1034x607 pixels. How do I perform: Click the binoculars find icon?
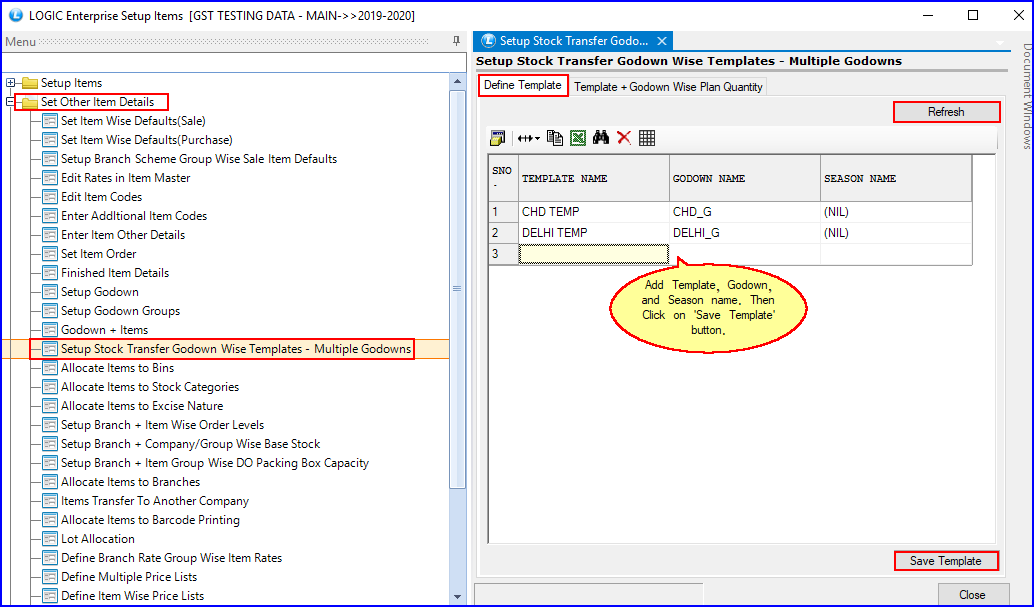[x=601, y=138]
